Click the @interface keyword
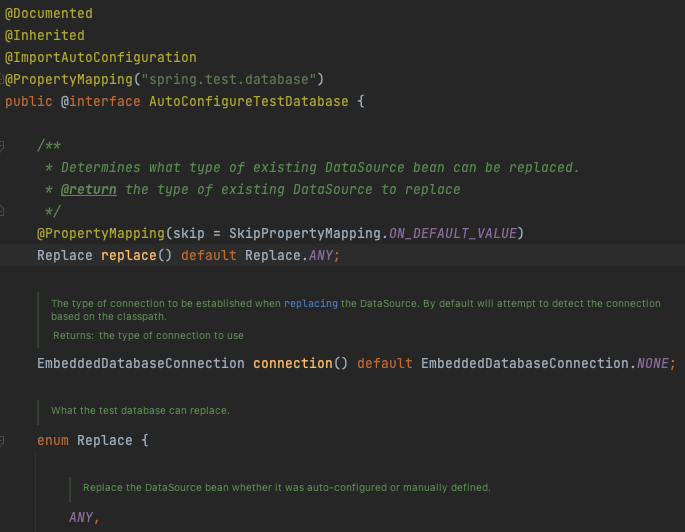The image size is (685, 532). (x=100, y=101)
